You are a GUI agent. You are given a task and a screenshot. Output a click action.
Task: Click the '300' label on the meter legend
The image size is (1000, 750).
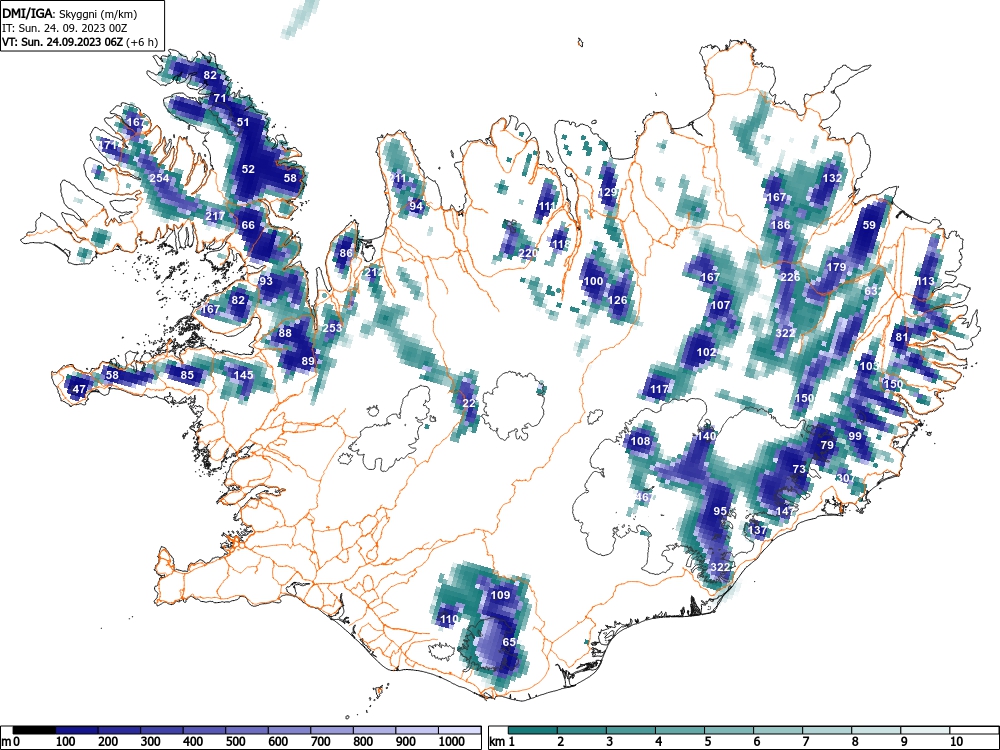coord(150,742)
